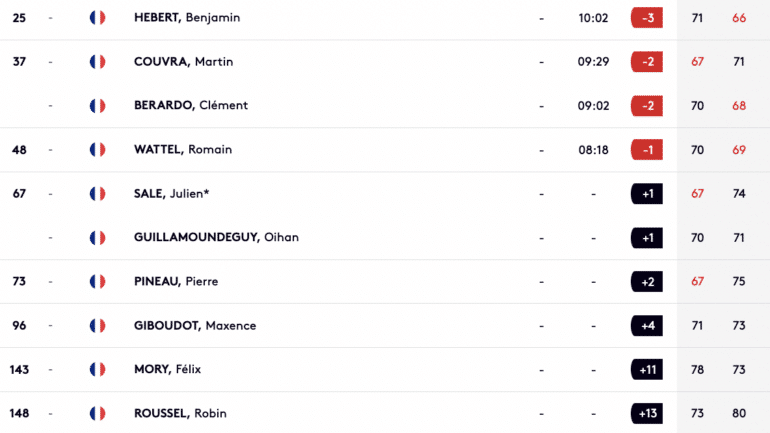Click the French flag by SALE, Julien
The height and width of the screenshot is (433, 770).
tap(97, 194)
